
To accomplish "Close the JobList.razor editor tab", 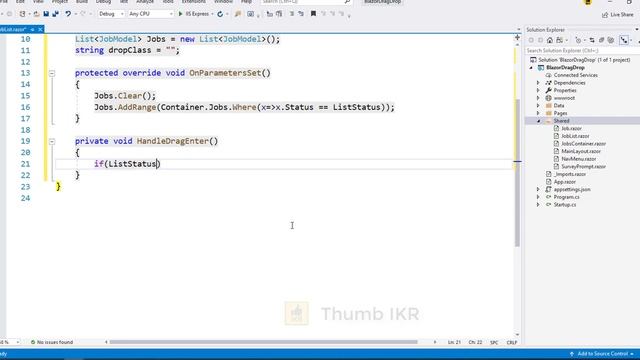I will click(x=40, y=29).
